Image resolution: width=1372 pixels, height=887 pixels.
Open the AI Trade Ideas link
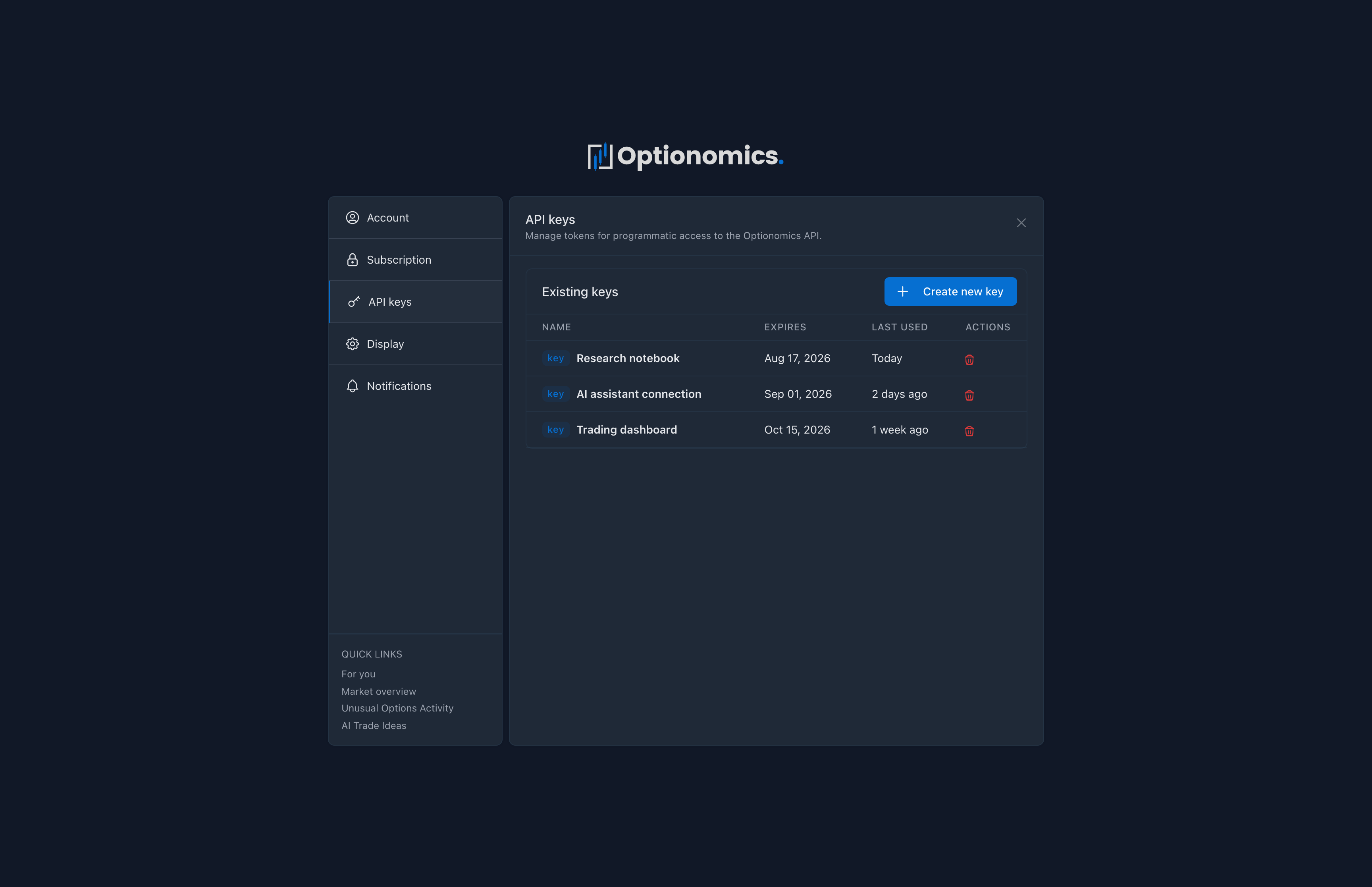coord(374,726)
